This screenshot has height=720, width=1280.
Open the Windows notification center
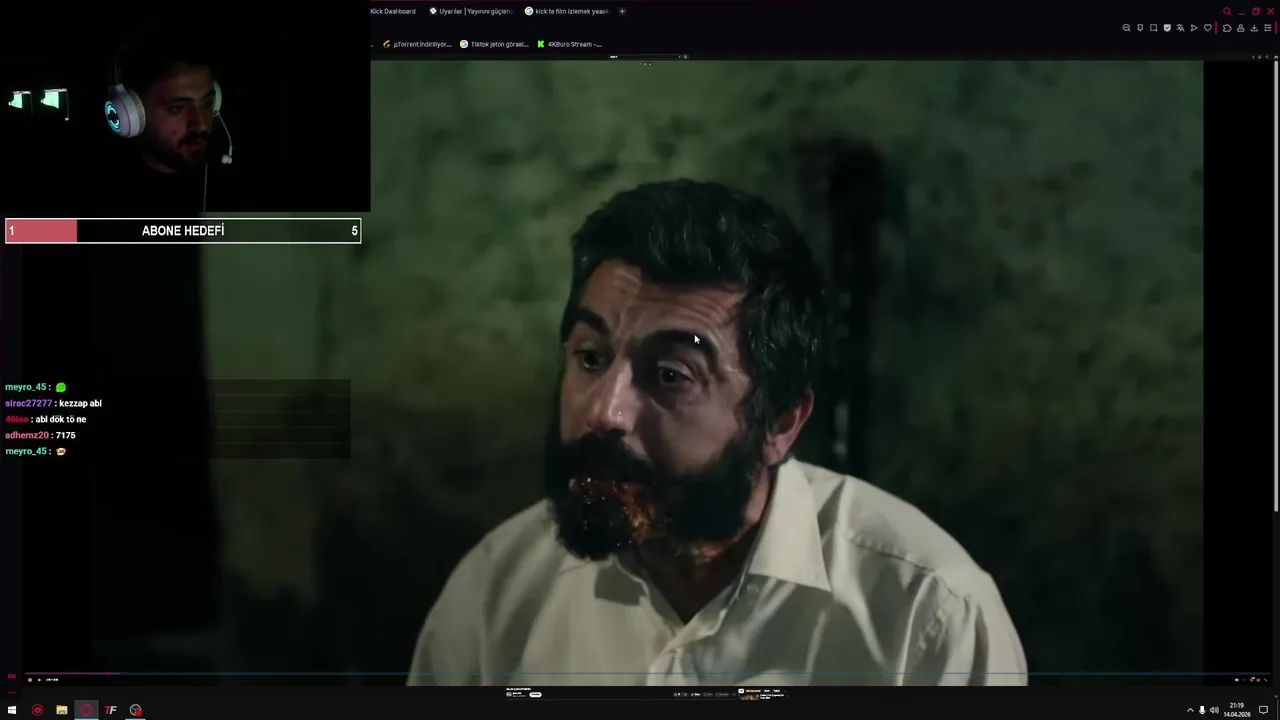tap(1264, 710)
